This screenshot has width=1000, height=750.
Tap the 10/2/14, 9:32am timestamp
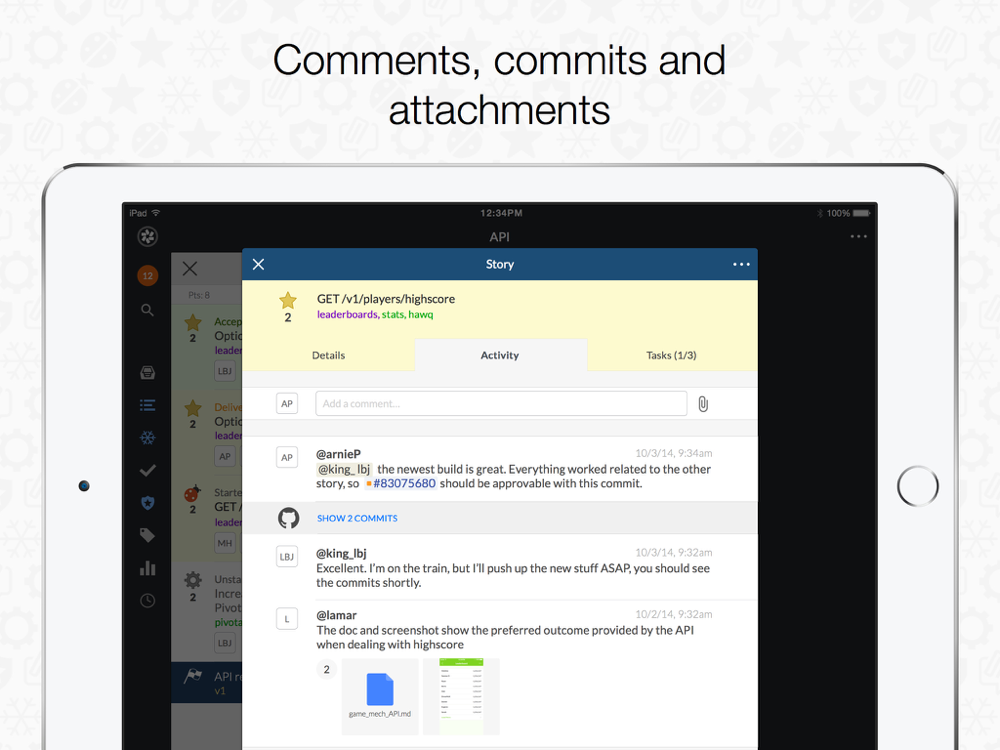tap(673, 615)
